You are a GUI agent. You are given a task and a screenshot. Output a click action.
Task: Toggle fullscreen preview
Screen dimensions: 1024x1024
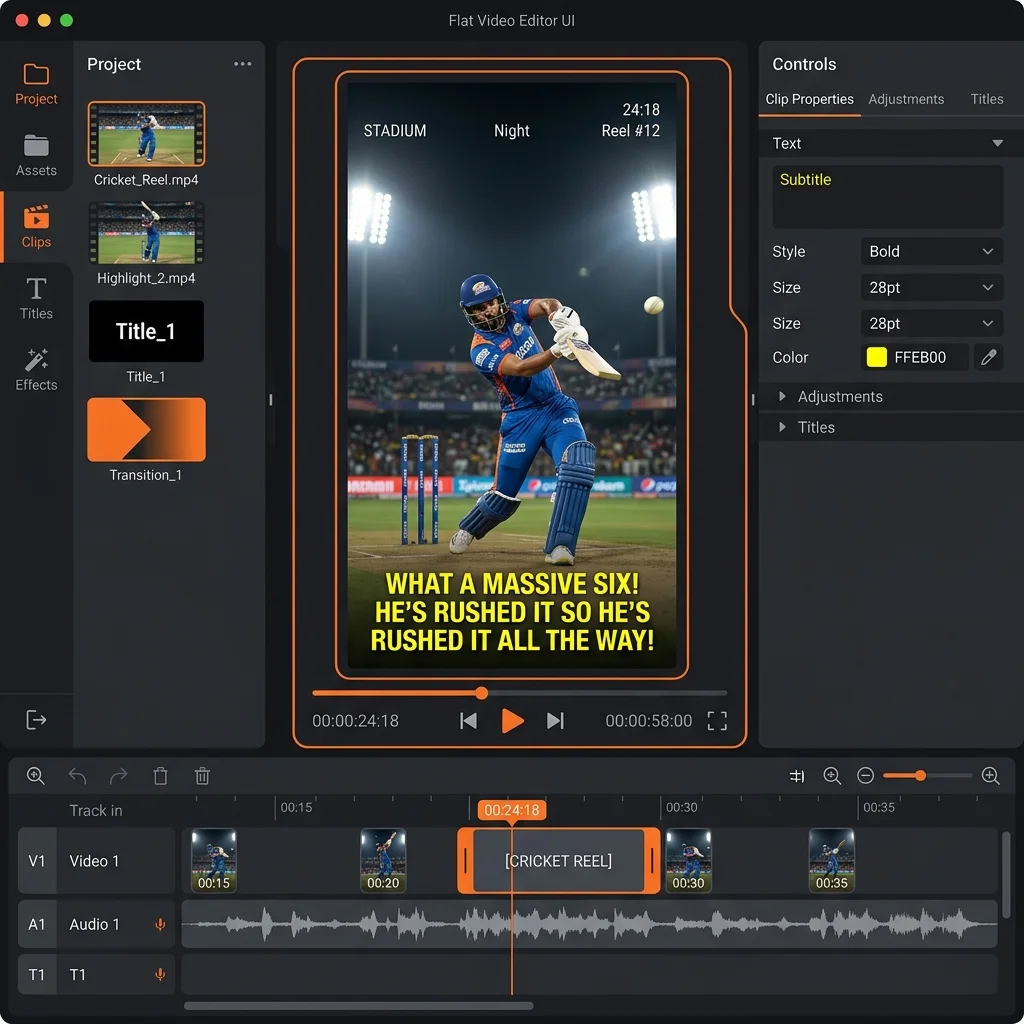click(717, 720)
